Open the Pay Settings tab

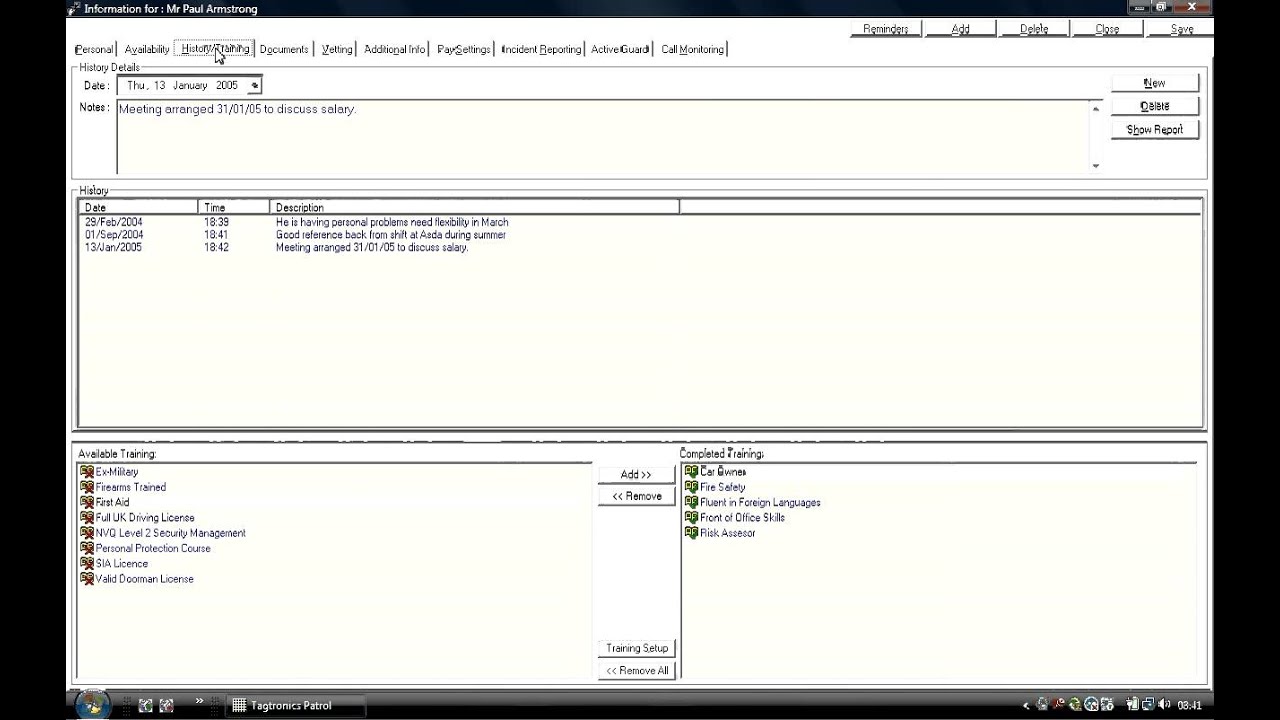pyautogui.click(x=464, y=49)
